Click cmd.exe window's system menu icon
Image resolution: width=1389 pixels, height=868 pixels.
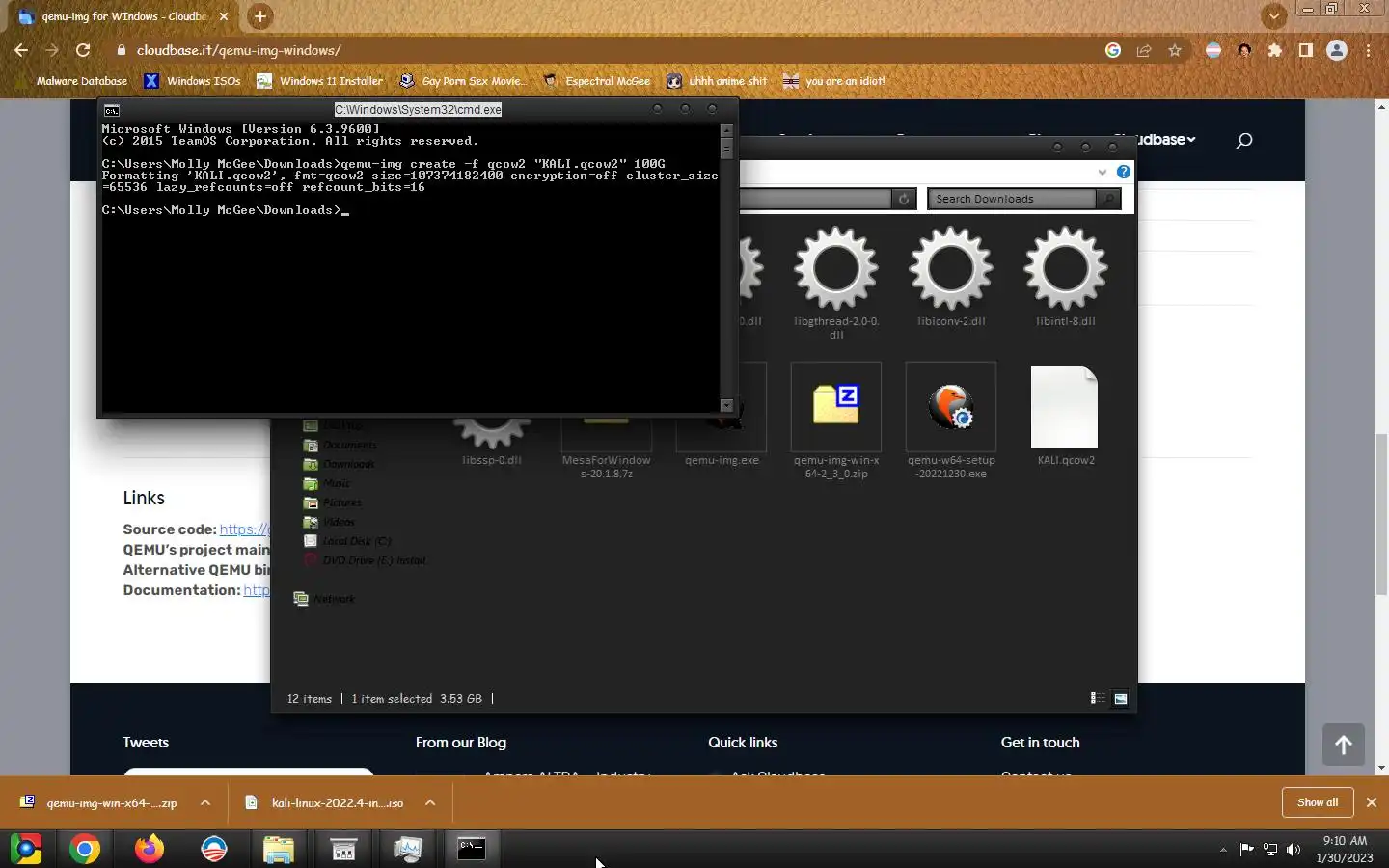[x=112, y=110]
